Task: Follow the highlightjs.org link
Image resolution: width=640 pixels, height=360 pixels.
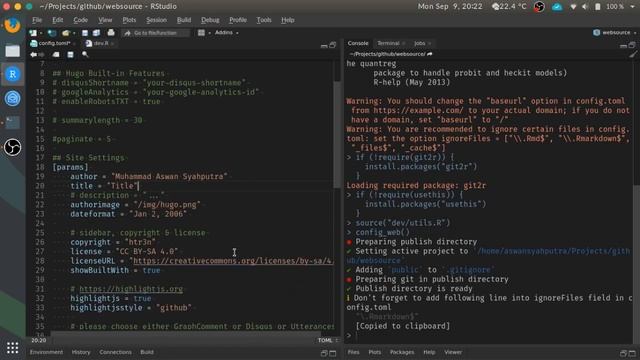Action: coord(131,289)
